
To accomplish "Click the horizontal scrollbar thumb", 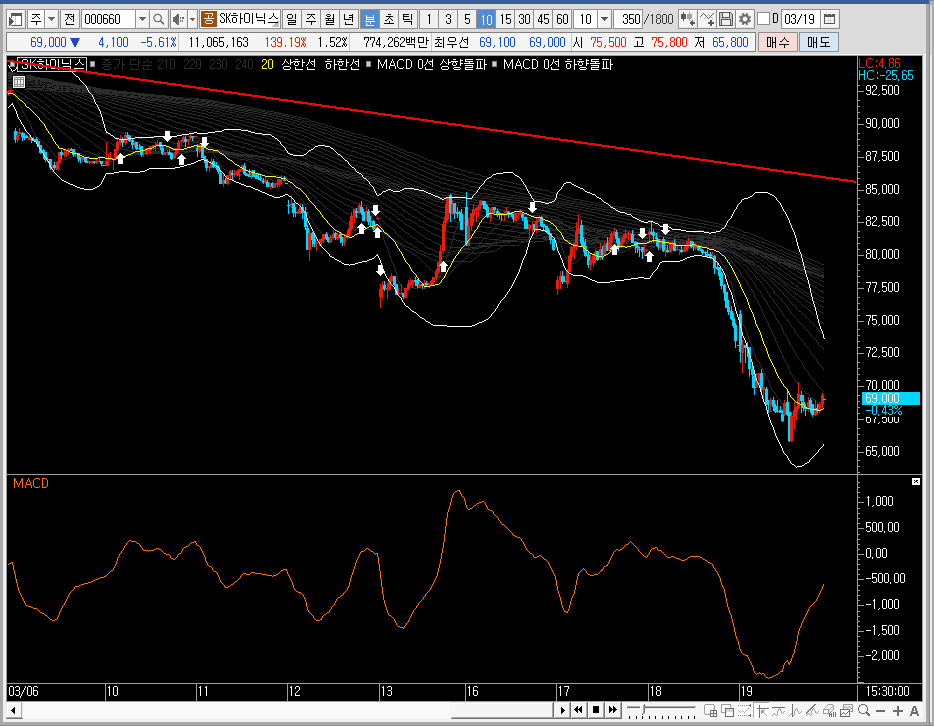I will (x=502, y=710).
